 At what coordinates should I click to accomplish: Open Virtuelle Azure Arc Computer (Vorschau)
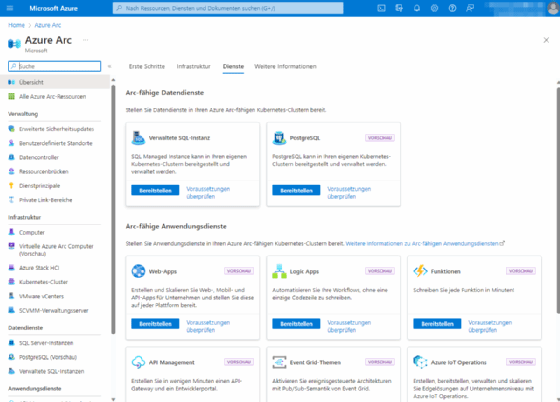point(55,250)
